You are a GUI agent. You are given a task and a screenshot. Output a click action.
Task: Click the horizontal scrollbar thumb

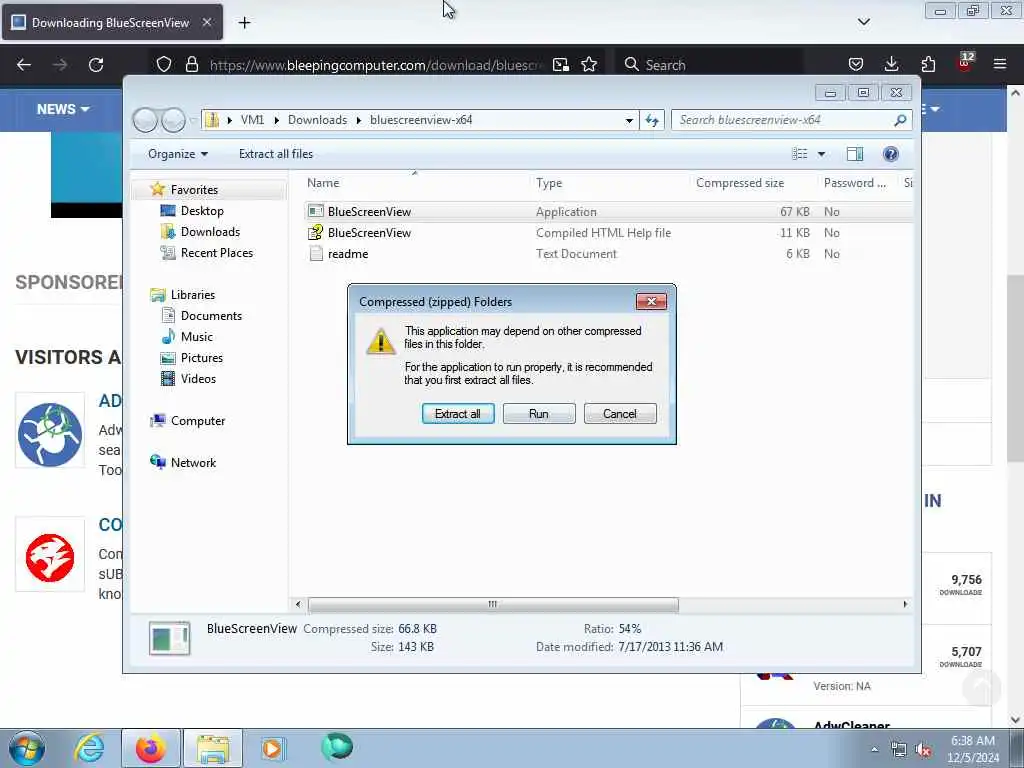(493, 605)
